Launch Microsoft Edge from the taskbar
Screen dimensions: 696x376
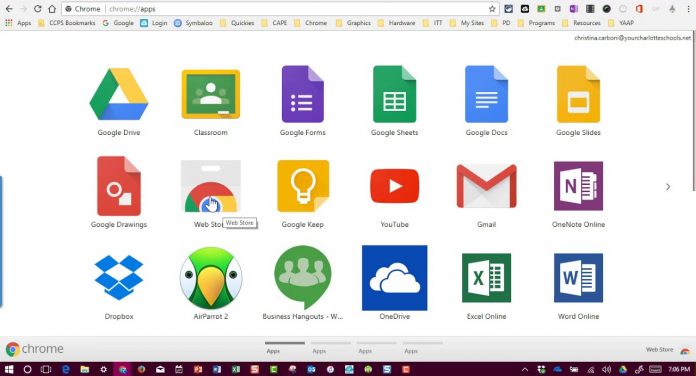(66, 369)
